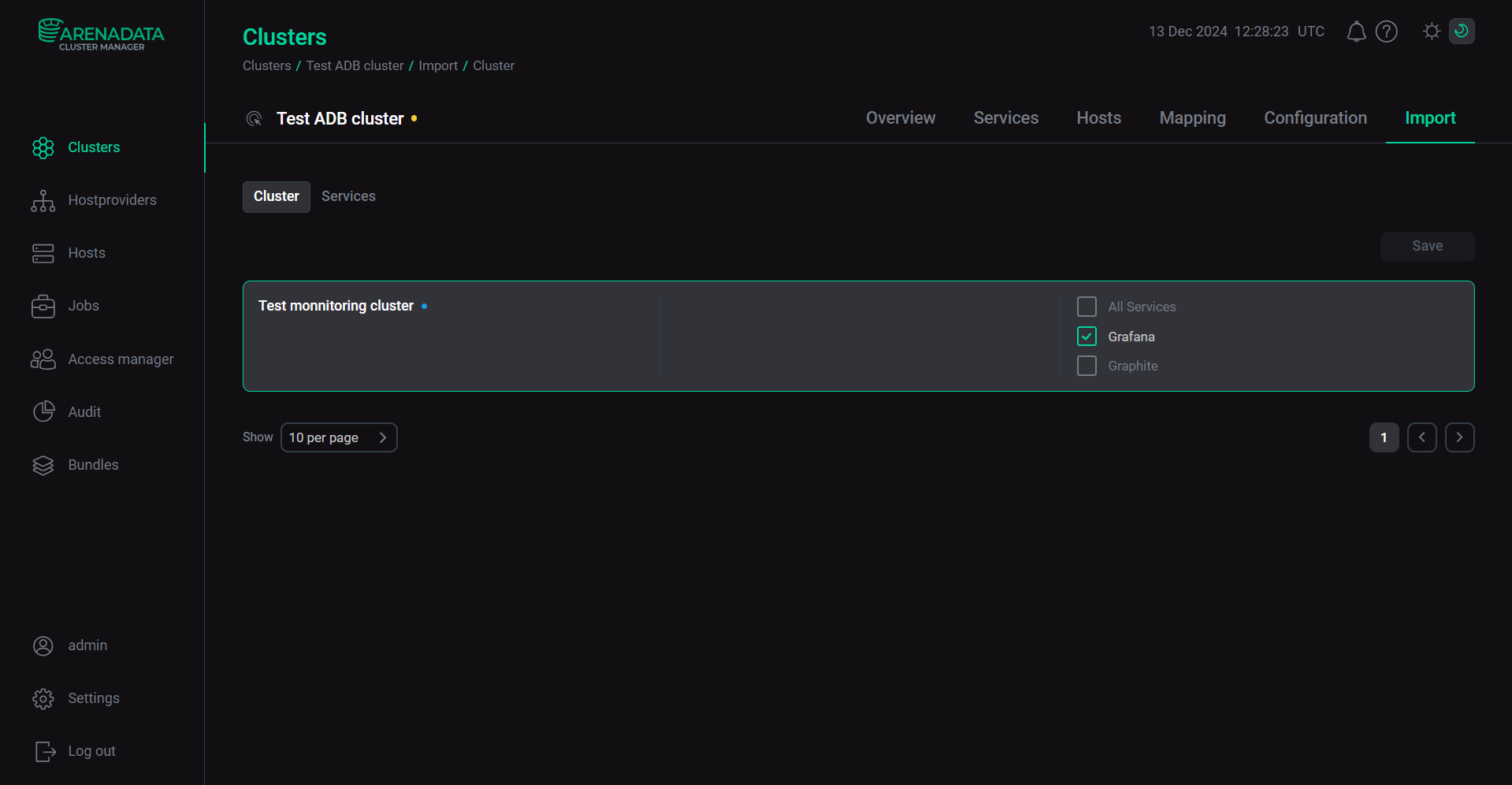Go to the next page arrow

pyautogui.click(x=1460, y=437)
